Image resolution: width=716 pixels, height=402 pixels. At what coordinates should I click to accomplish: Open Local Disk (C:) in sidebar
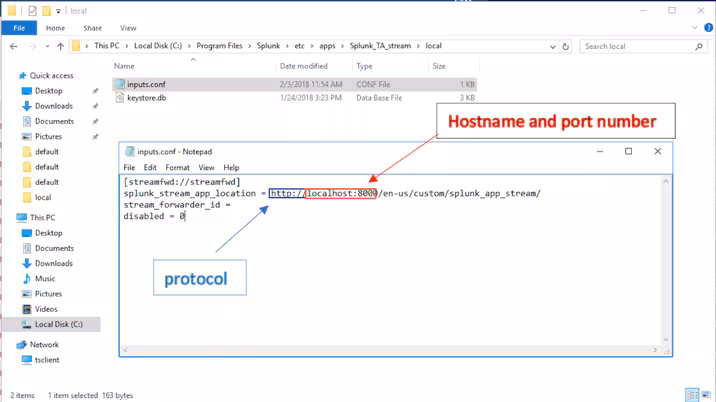pyautogui.click(x=58, y=325)
